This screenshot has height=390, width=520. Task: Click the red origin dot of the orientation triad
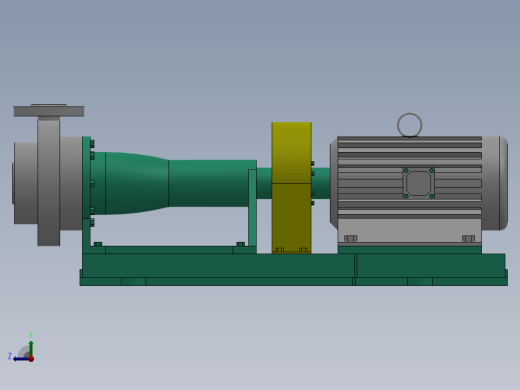[x=31, y=359]
